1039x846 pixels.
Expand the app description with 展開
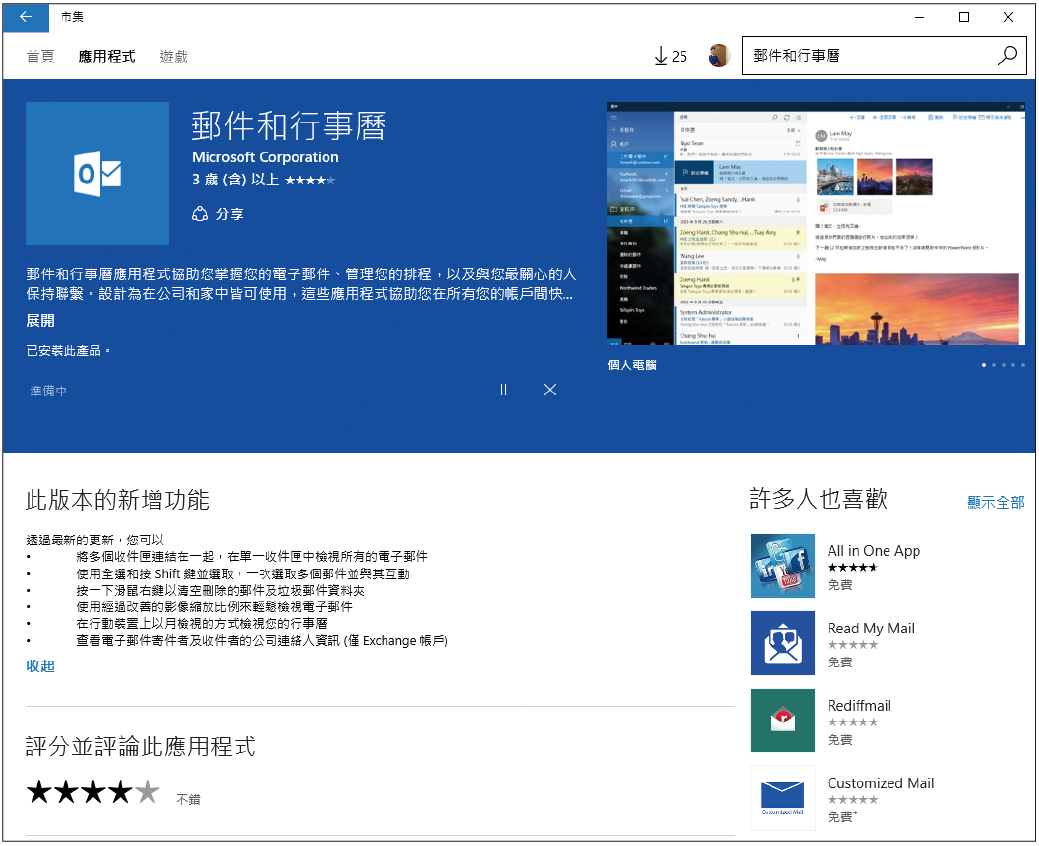40,321
